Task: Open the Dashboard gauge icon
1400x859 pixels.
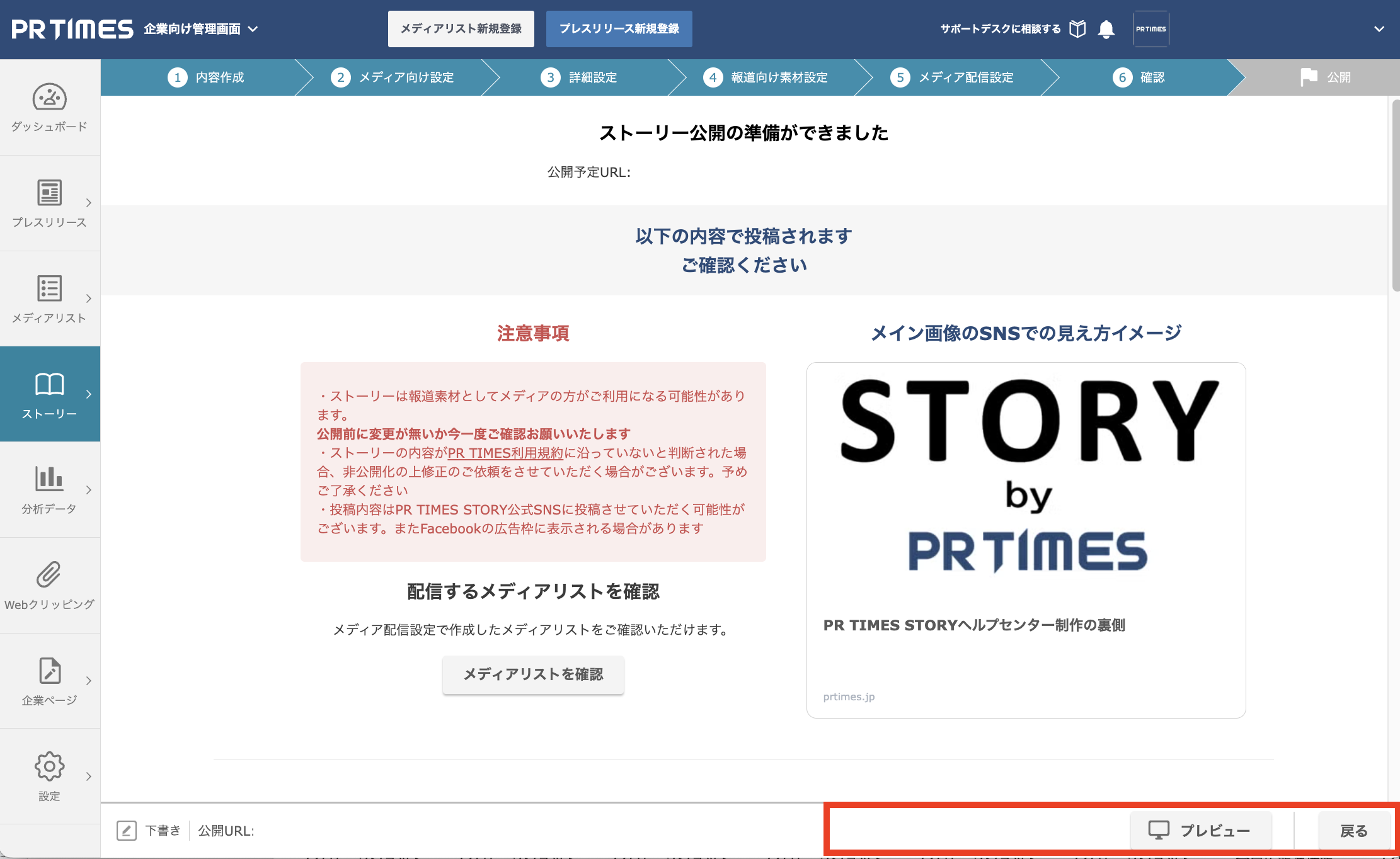Action: pos(49,98)
